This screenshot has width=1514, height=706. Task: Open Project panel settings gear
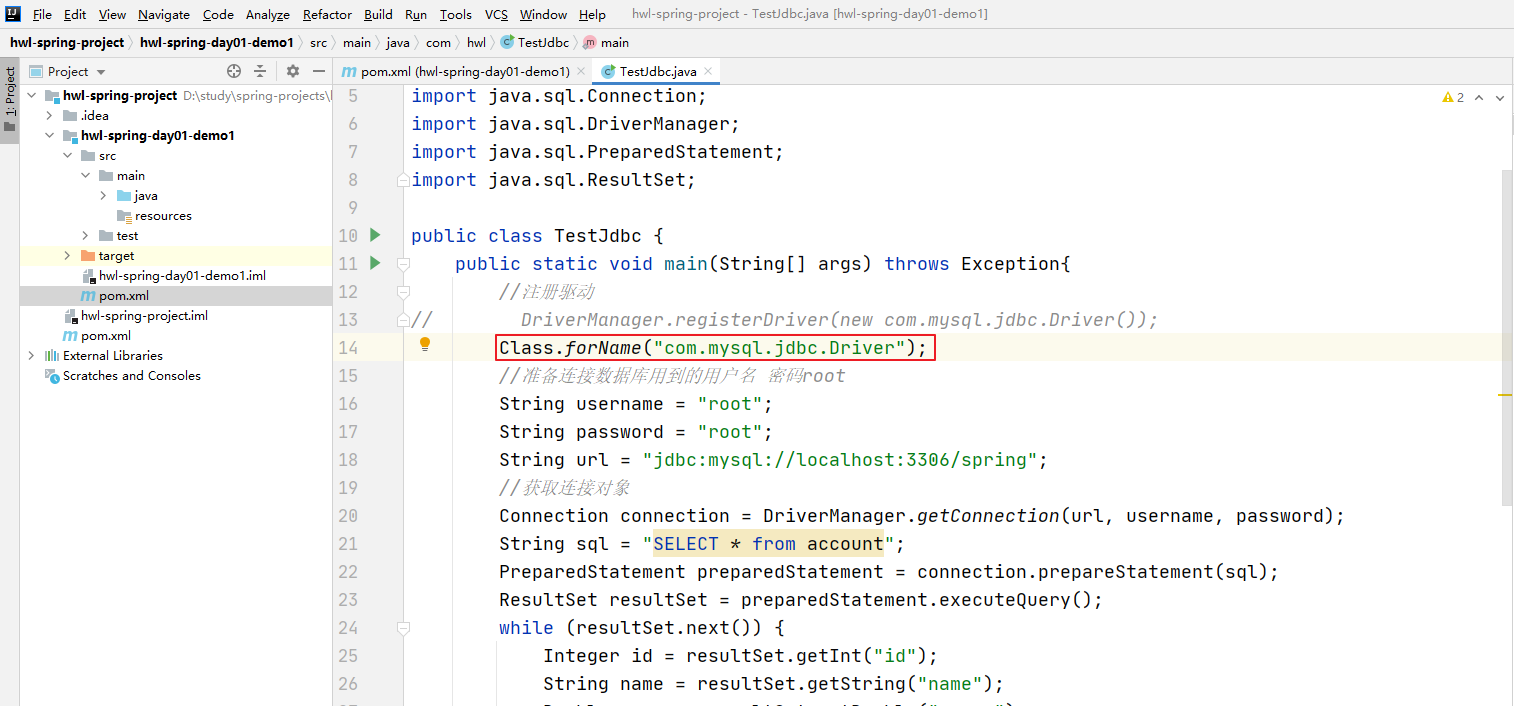tap(293, 71)
